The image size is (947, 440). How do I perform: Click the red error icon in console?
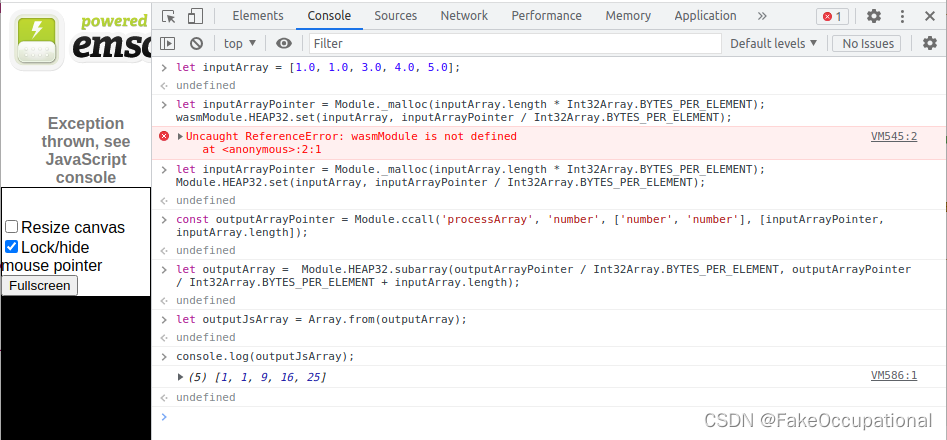pos(164,136)
